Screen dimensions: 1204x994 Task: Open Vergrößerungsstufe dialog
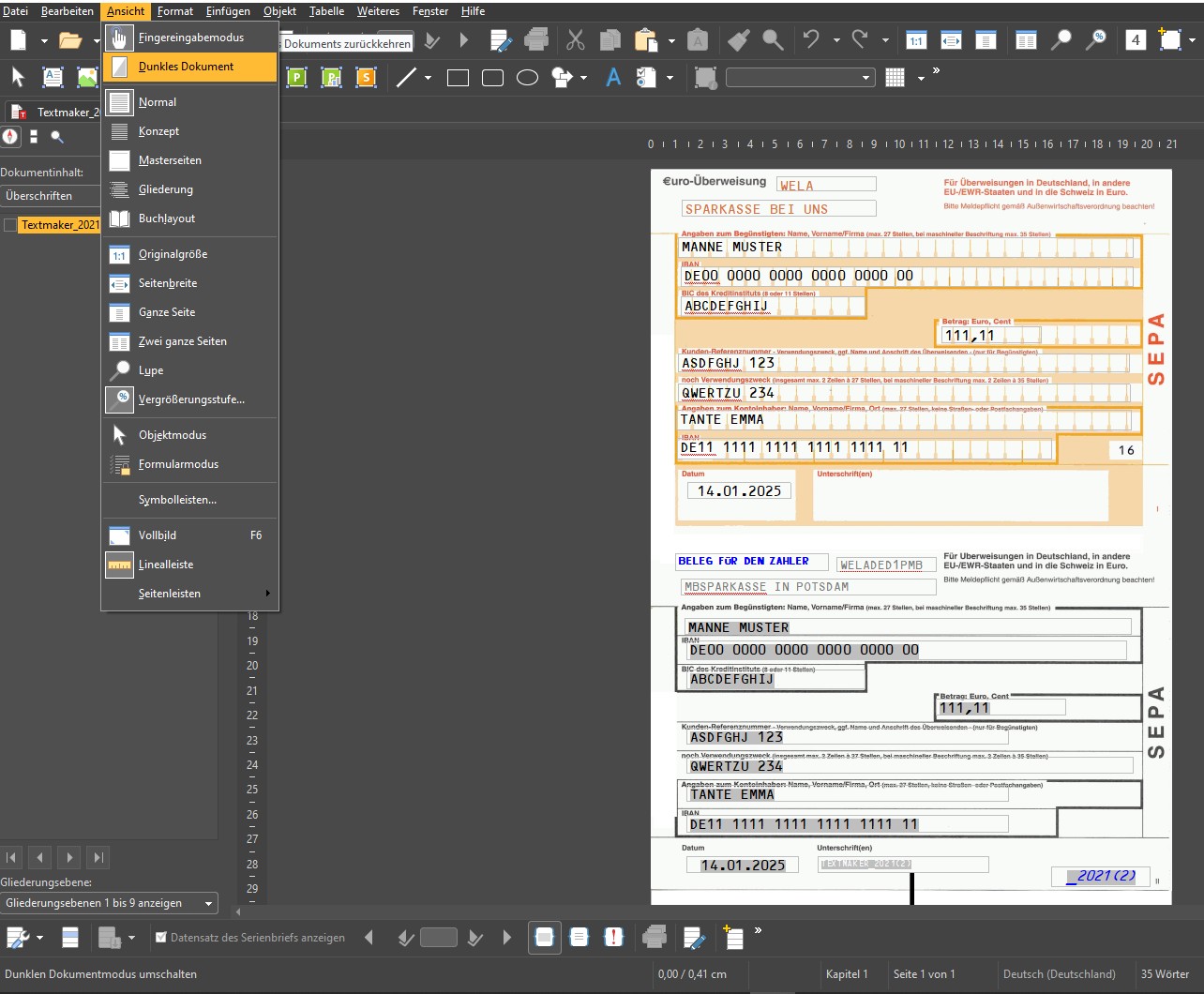pyautogui.click(x=189, y=399)
